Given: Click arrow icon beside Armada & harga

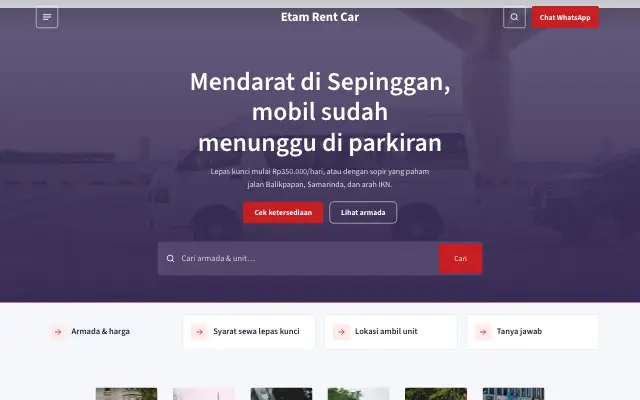Looking at the screenshot, I should pos(58,332).
